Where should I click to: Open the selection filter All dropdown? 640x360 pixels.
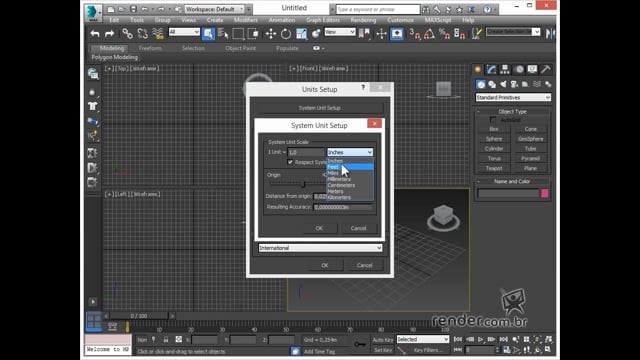[x=184, y=32]
